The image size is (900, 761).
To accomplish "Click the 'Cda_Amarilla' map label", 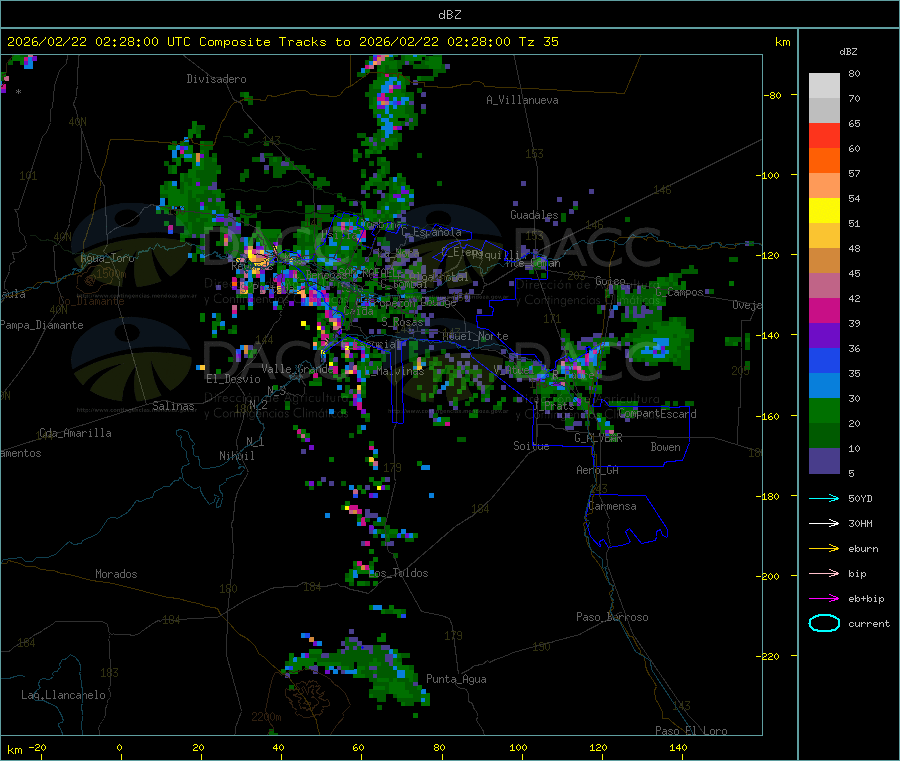I will tap(75, 433).
